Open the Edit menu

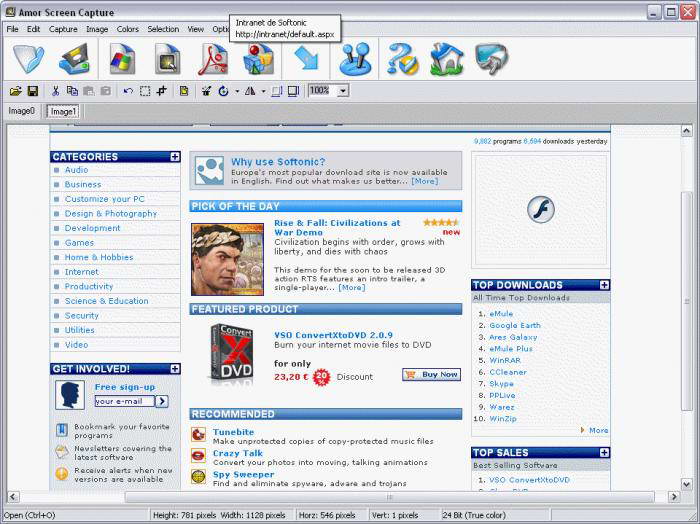tap(33, 29)
